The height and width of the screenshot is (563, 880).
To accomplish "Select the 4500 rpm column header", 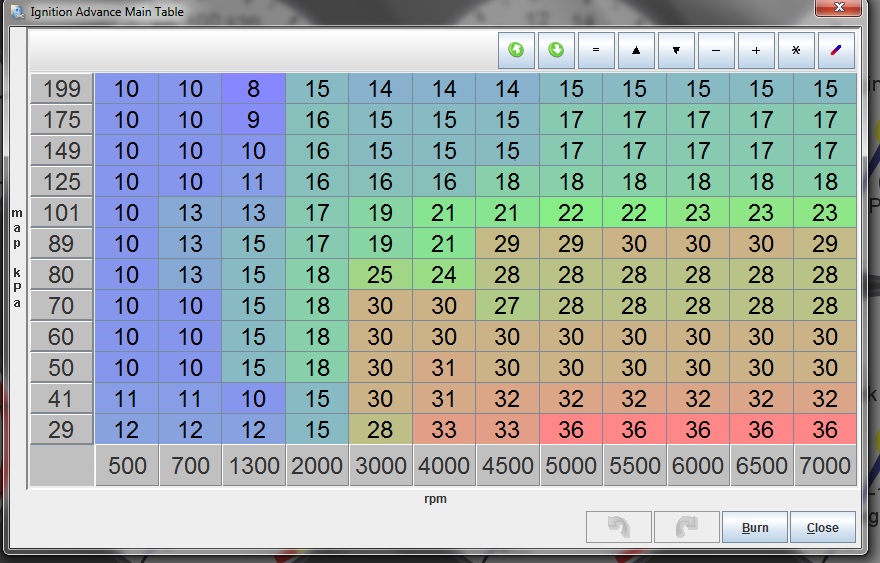I will tap(507, 465).
